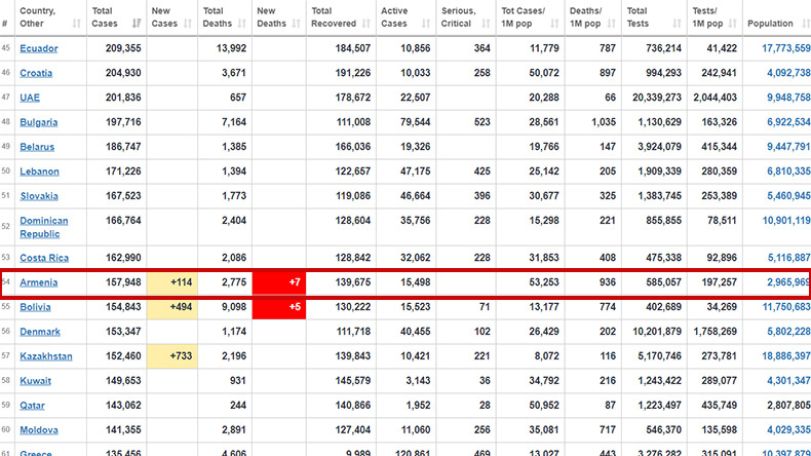
Task: Open the Kazakhstan country link
Action: pos(46,356)
